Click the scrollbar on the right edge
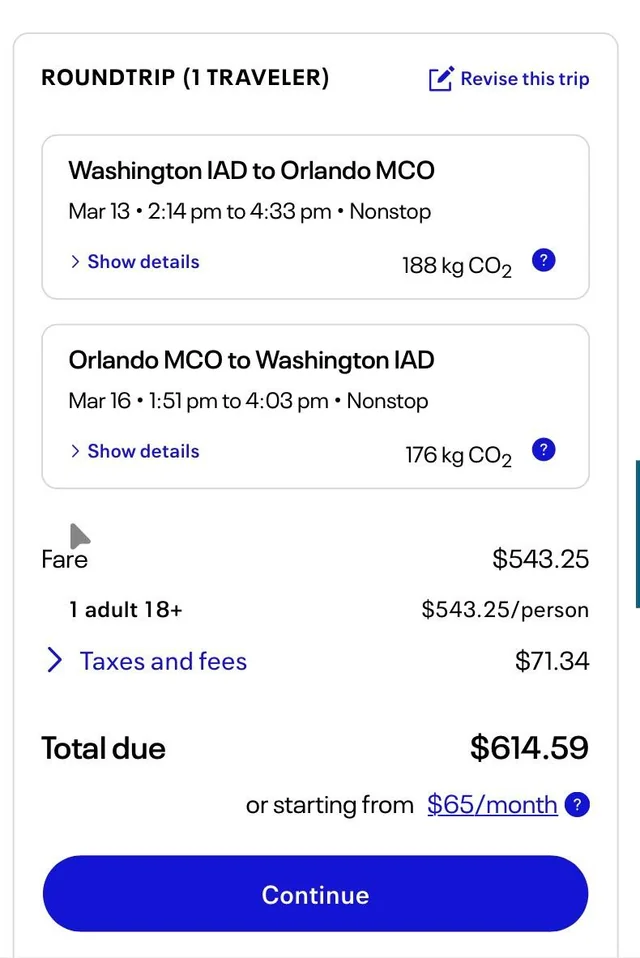Screen dimensions: 640x958 coord(637,535)
